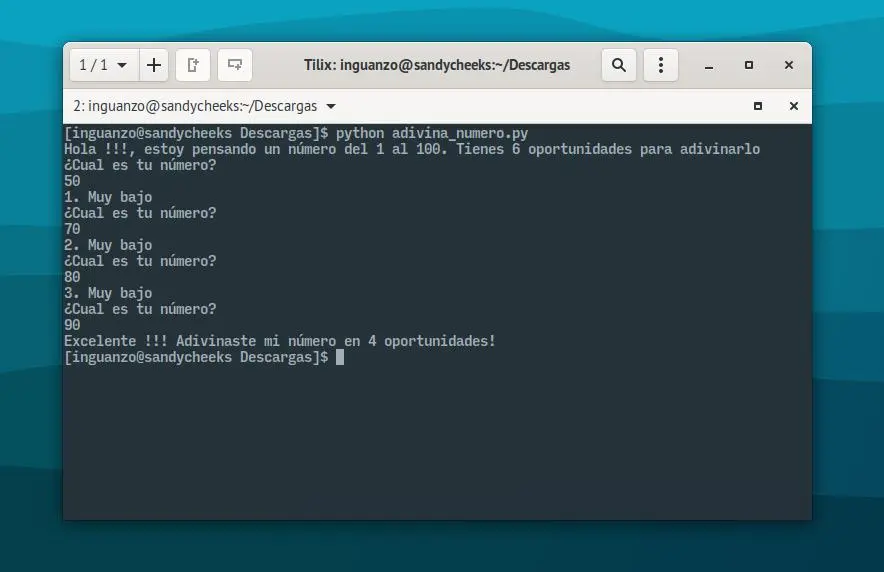
Task: Expand terminal title dropdown arrow
Action: [x=331, y=107]
